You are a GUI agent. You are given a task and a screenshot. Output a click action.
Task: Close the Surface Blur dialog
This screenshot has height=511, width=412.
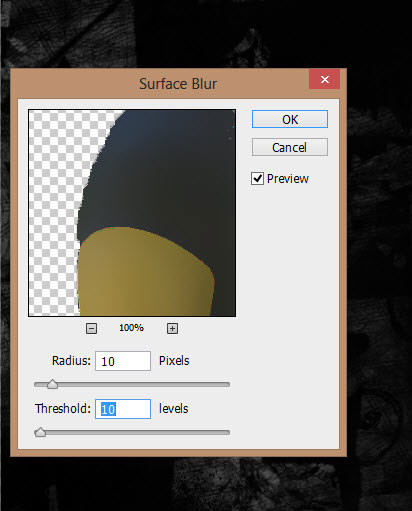[325, 79]
